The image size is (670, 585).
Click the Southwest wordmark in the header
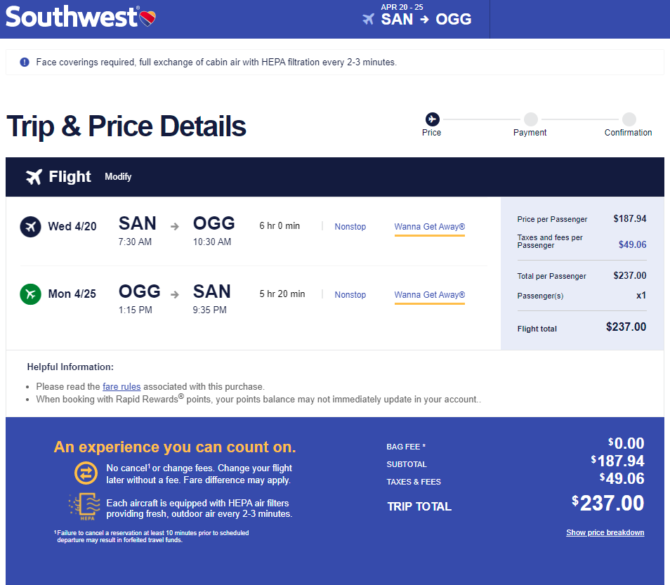[x=71, y=17]
